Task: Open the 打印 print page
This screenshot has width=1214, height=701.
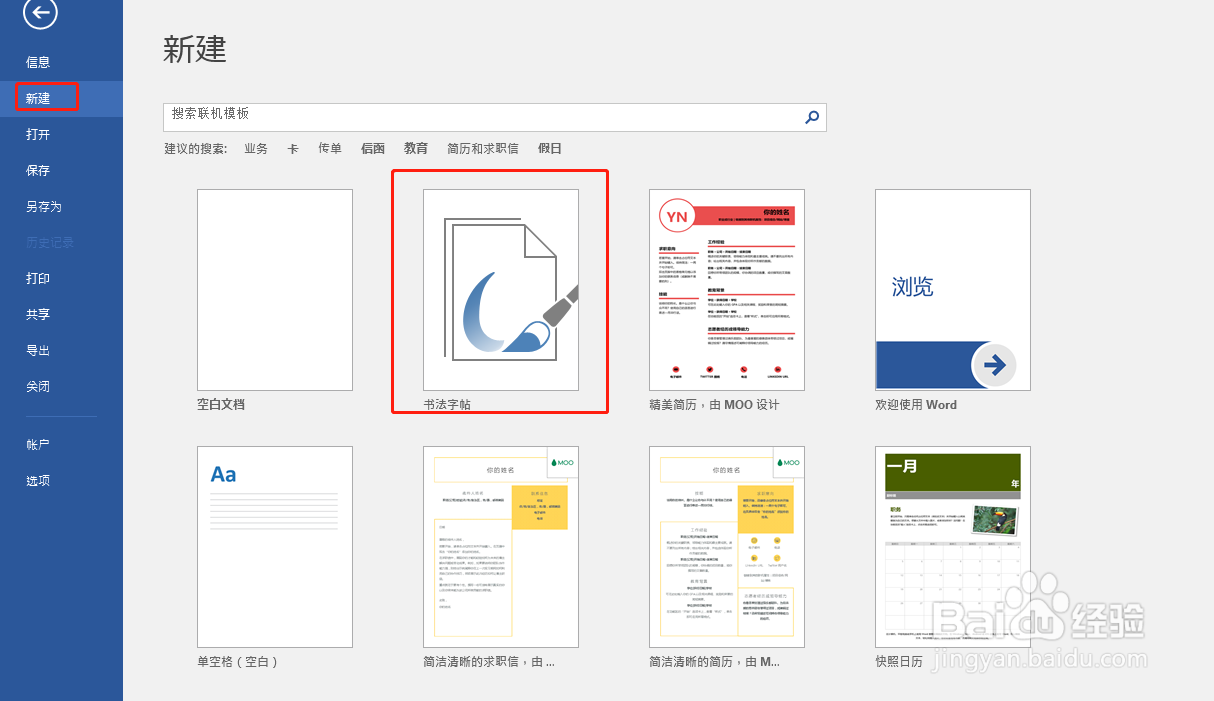Action: [38, 278]
